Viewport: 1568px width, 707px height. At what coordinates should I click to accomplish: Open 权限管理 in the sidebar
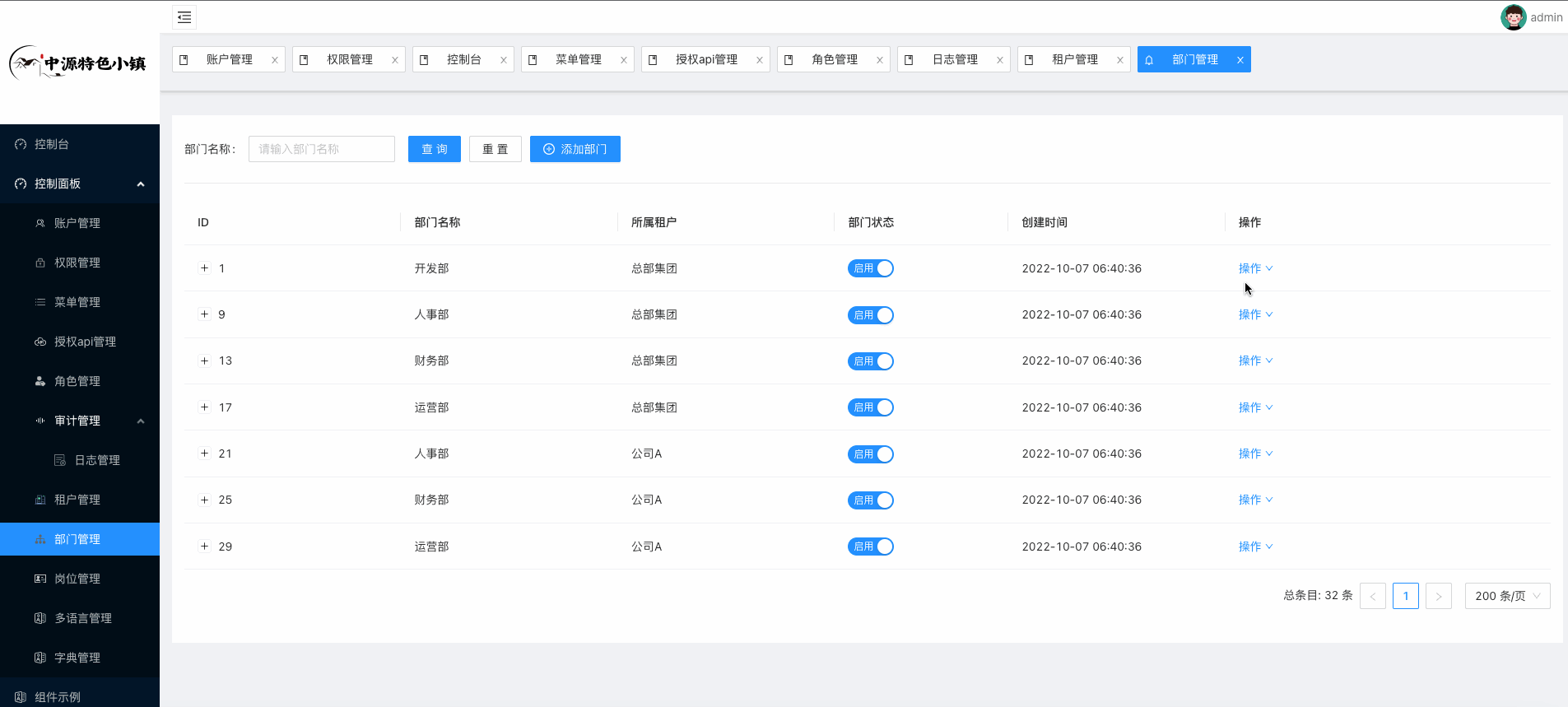pos(80,263)
